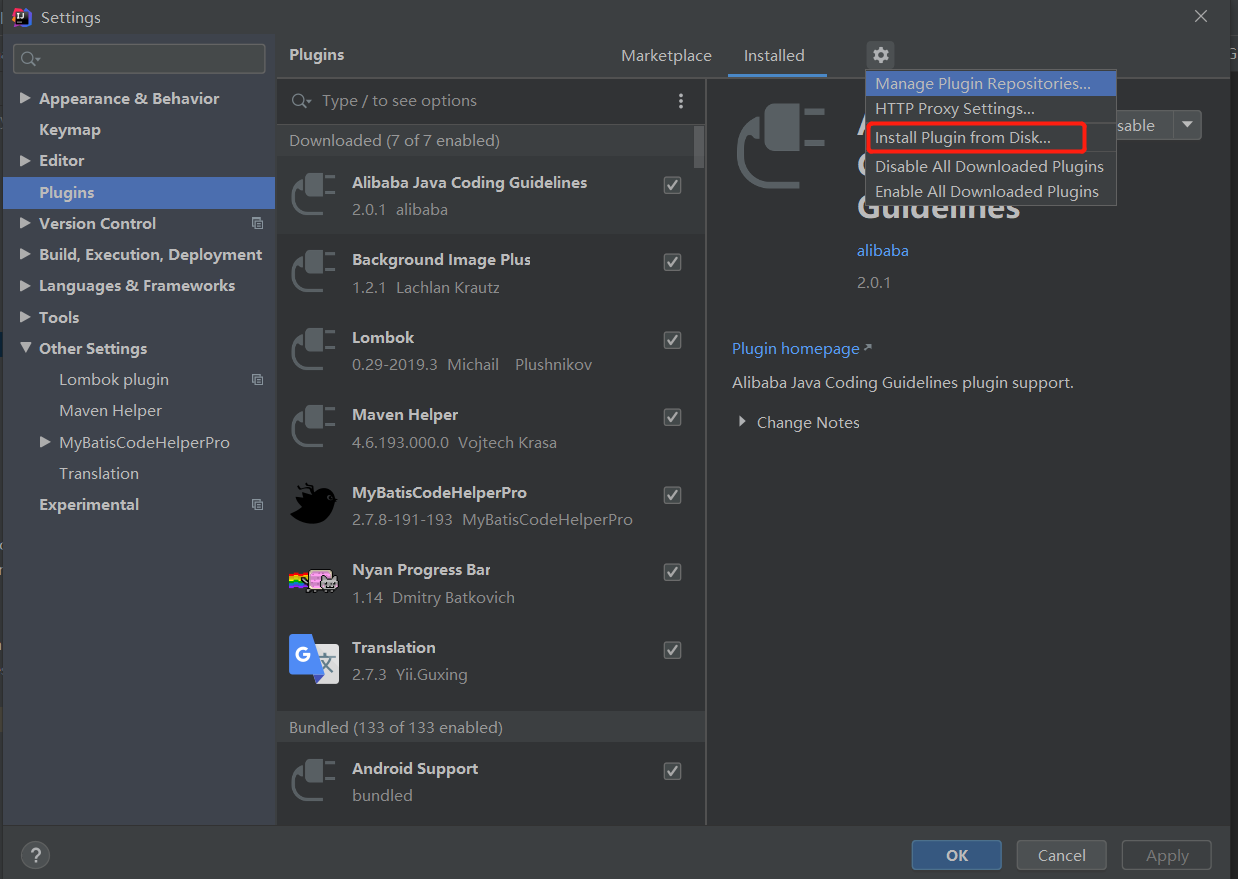1238x879 pixels.
Task: Click the Help question mark icon
Action: pyautogui.click(x=35, y=855)
